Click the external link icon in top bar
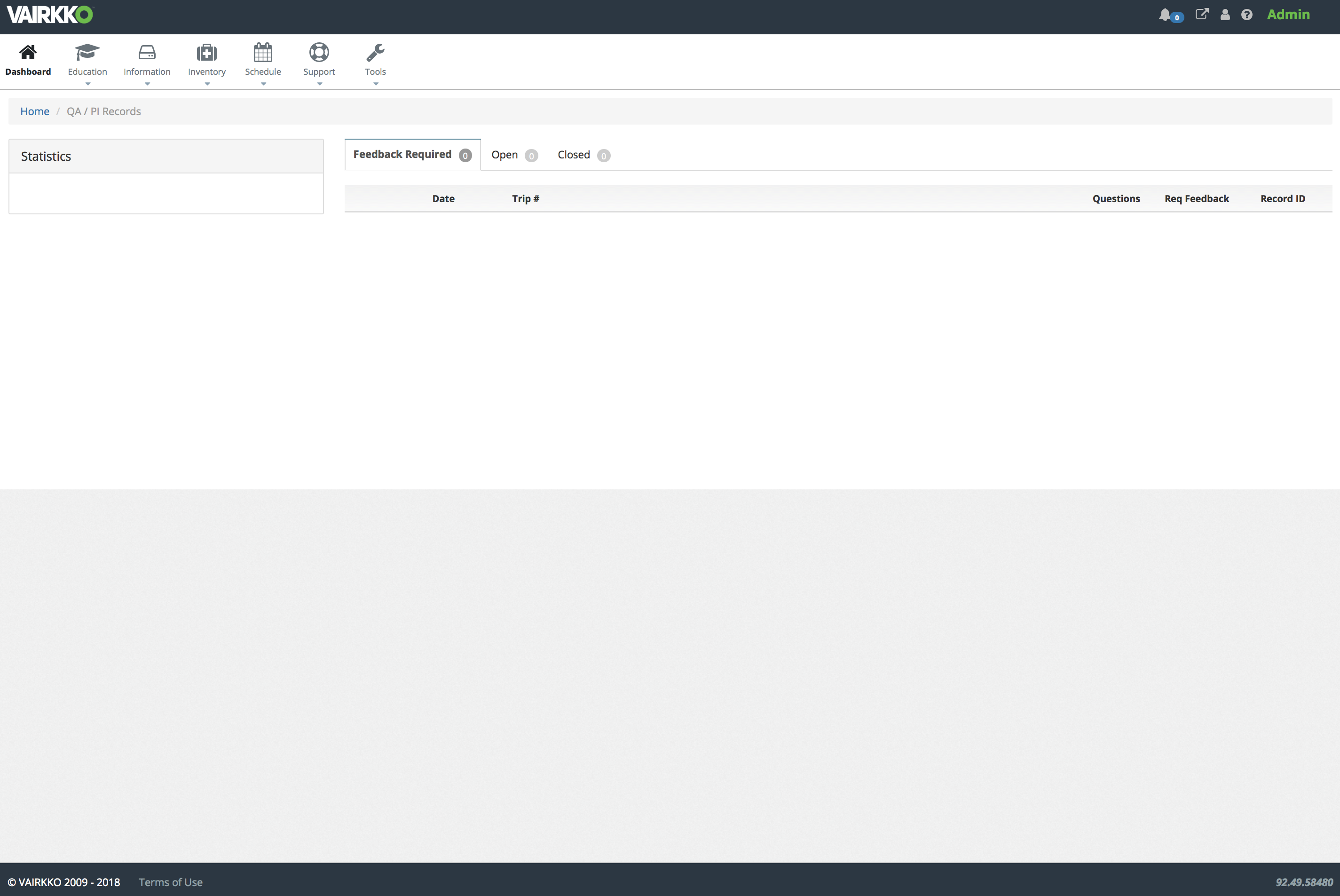This screenshot has height=896, width=1340. point(1202,14)
